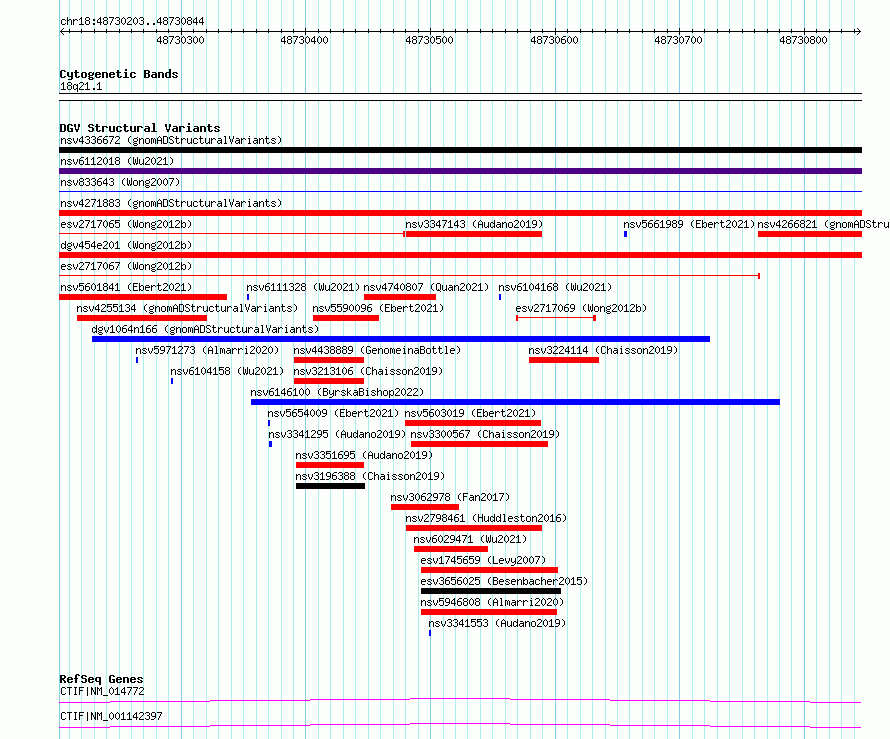Click the DGV Structural Variants track title
The image size is (890, 739).
tap(140, 128)
